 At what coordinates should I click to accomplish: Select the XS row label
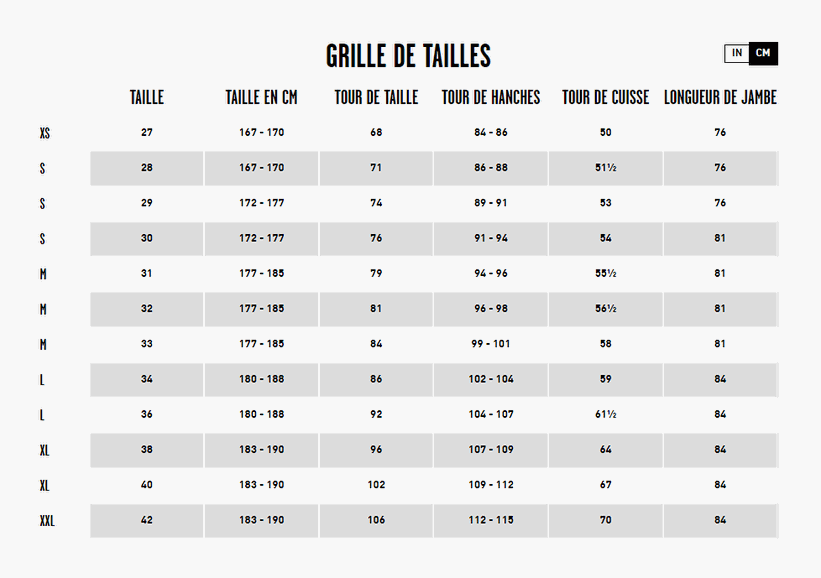(45, 133)
